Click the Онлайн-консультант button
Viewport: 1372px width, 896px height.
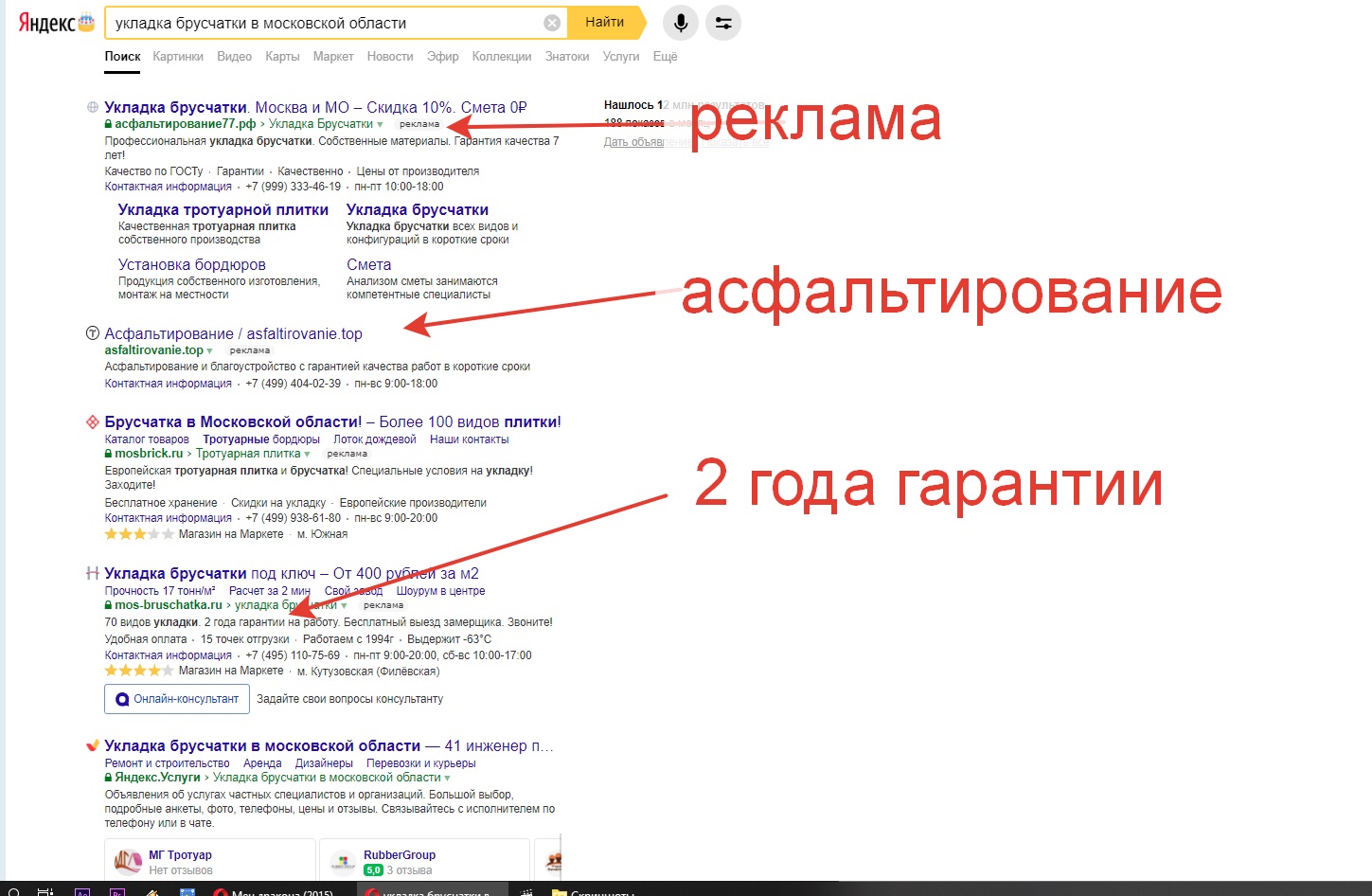[177, 699]
